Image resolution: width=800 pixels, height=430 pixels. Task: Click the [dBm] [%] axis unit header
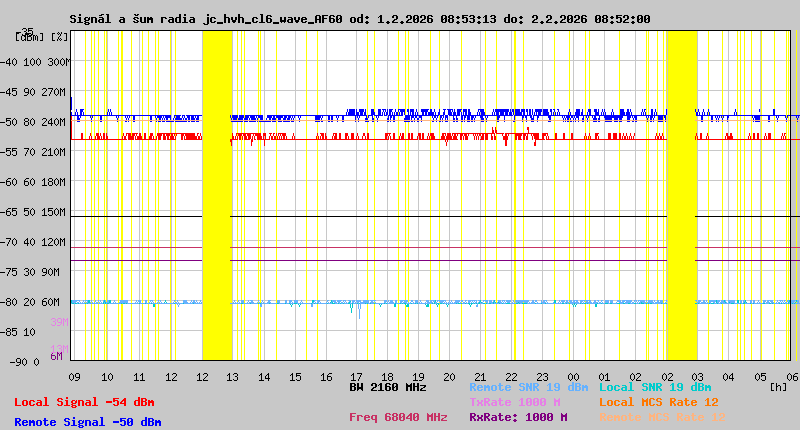[43, 37]
